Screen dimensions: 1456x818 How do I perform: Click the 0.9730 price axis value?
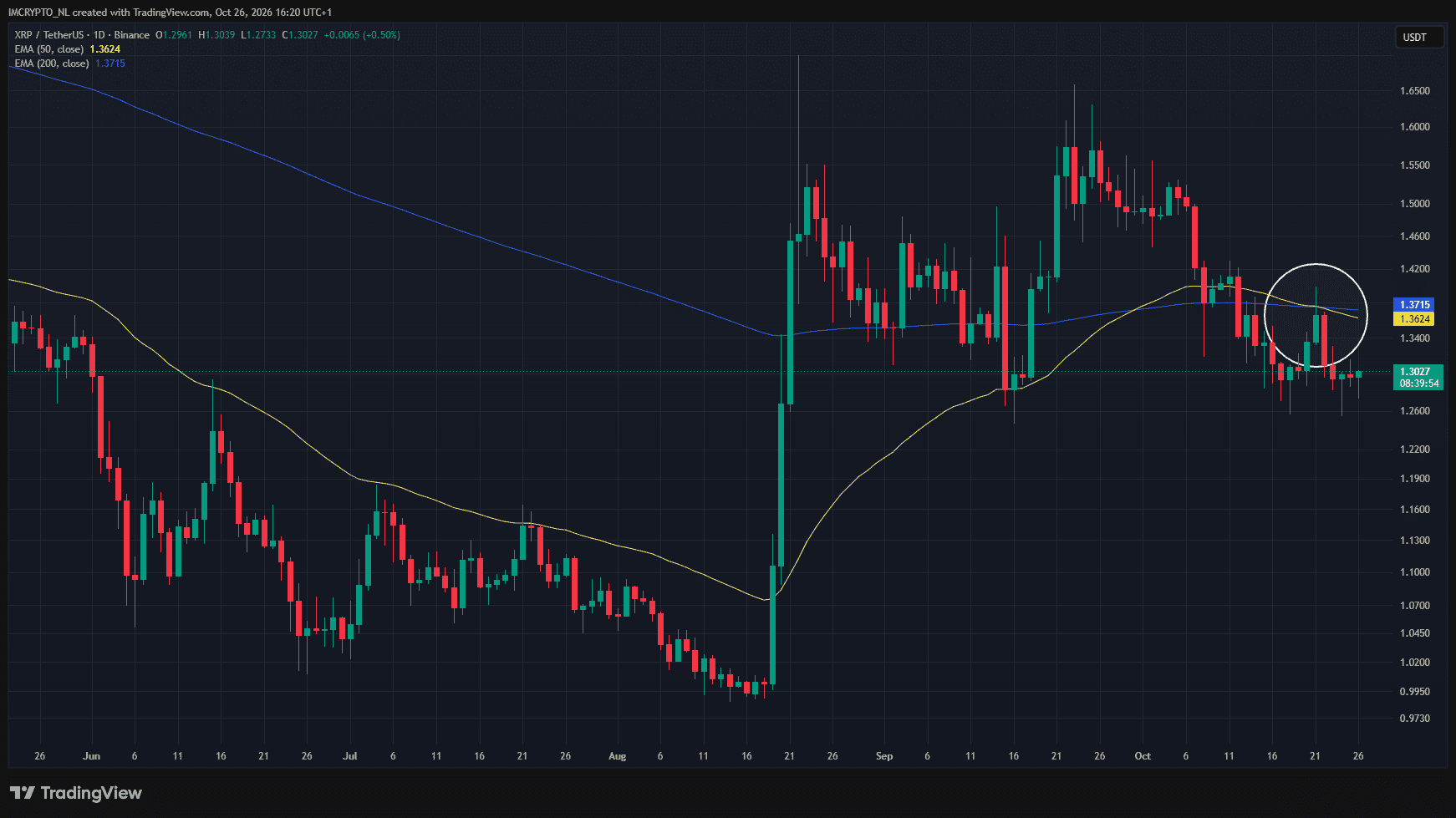[1415, 719]
